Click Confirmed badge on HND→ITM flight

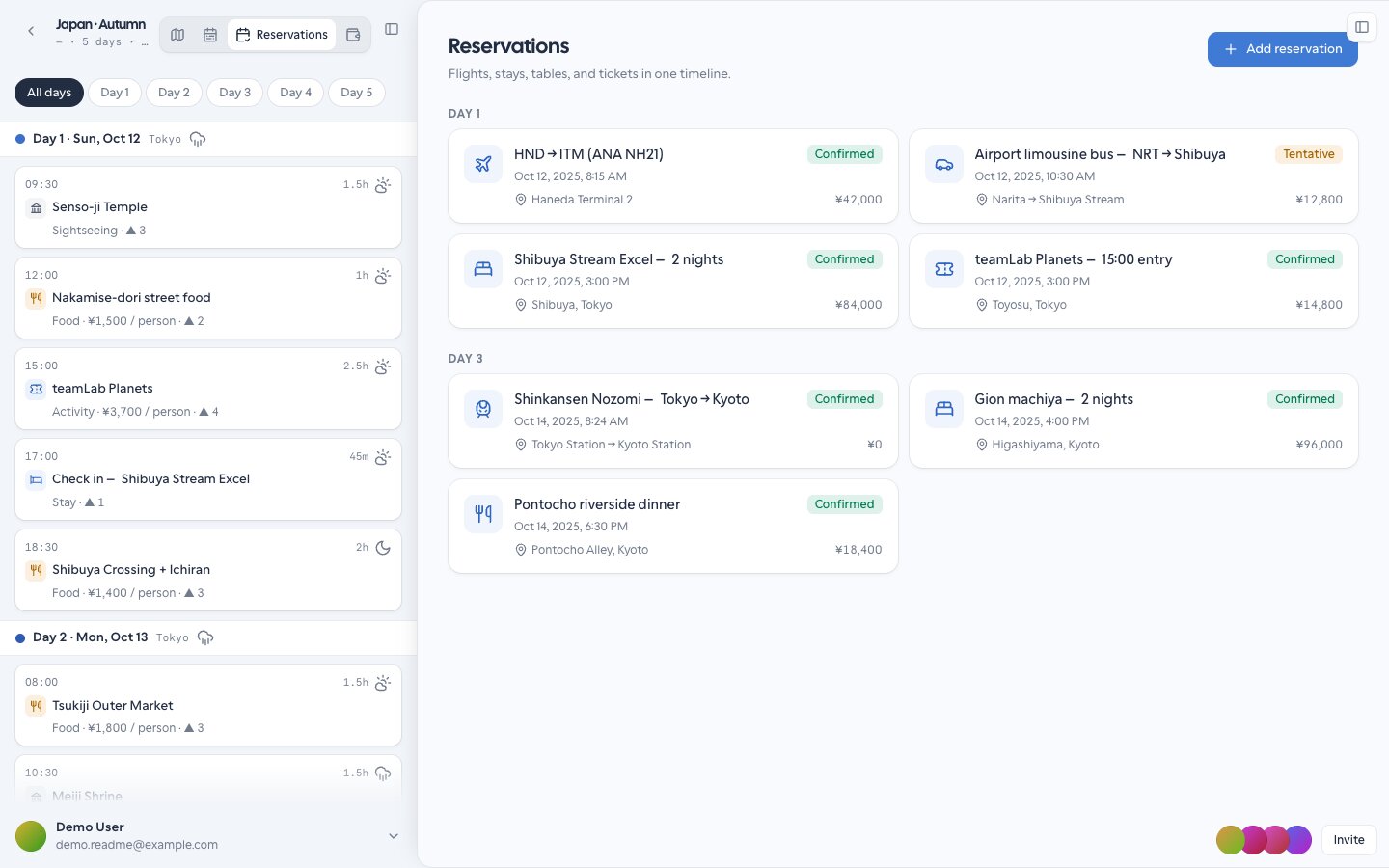click(844, 154)
